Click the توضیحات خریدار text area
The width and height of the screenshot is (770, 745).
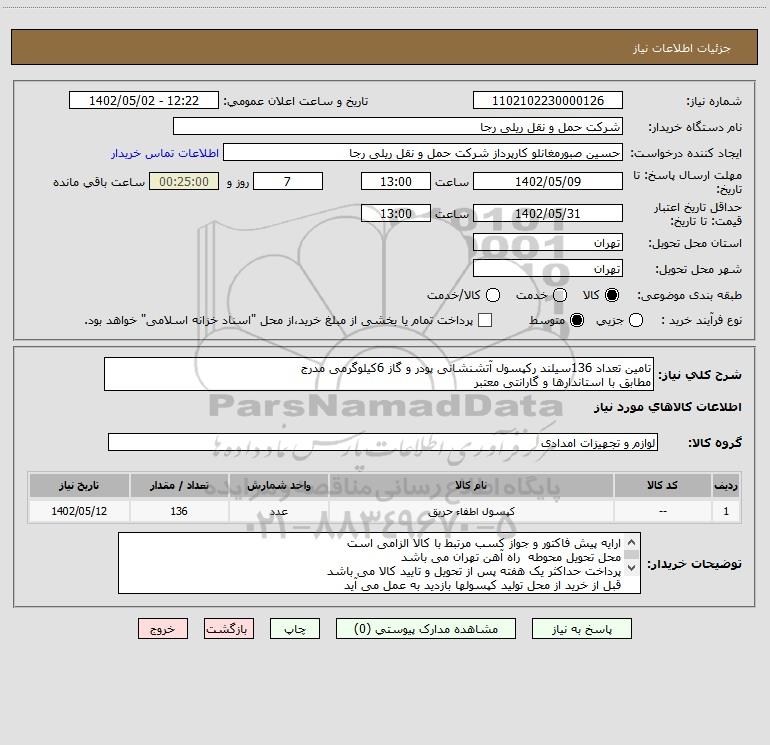tap(379, 563)
